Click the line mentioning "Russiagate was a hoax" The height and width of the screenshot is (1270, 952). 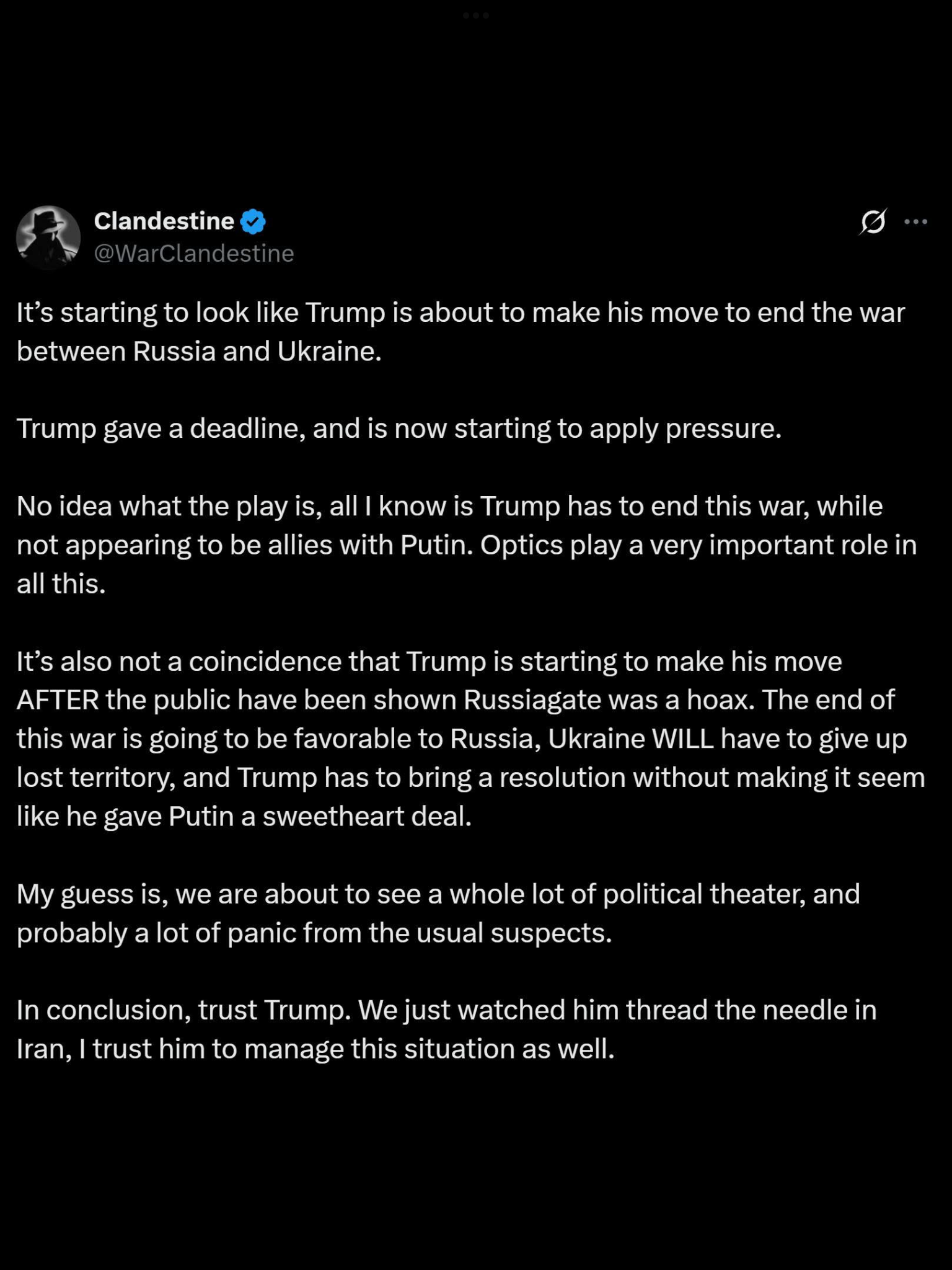pos(456,700)
